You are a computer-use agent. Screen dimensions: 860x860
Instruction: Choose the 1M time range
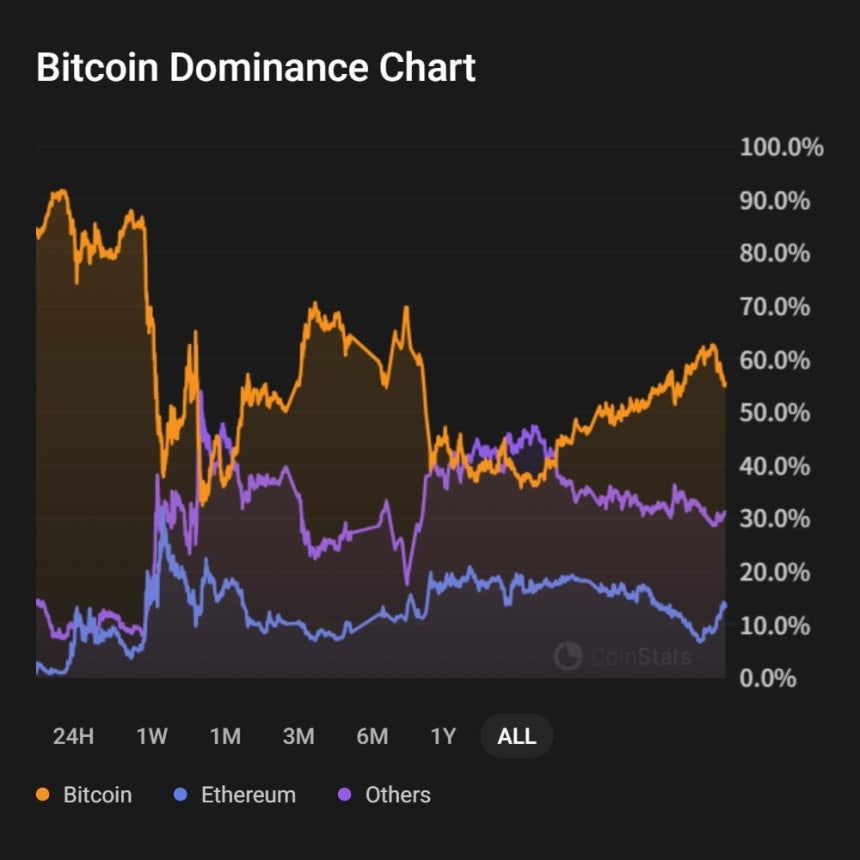(225, 736)
